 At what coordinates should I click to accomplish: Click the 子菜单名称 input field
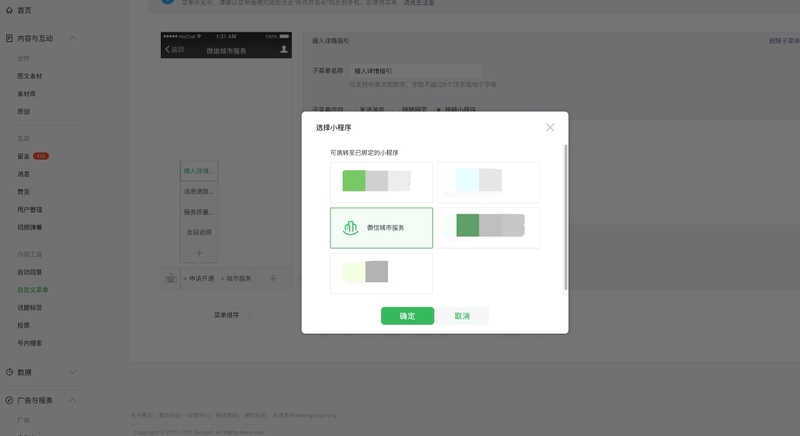[416, 71]
